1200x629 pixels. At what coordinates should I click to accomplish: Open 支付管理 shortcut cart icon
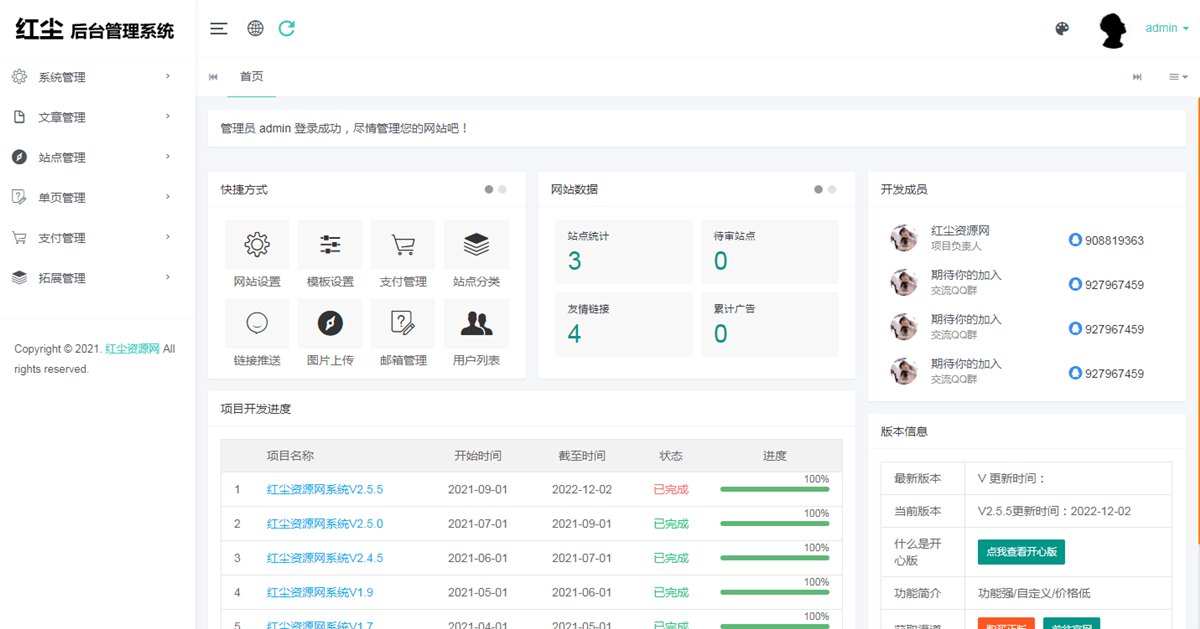pyautogui.click(x=403, y=245)
